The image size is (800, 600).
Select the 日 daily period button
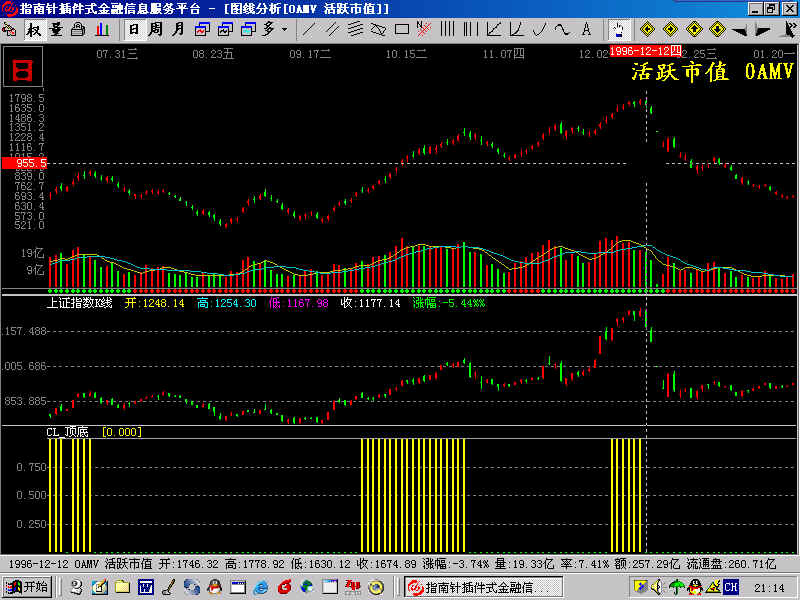tap(134, 30)
